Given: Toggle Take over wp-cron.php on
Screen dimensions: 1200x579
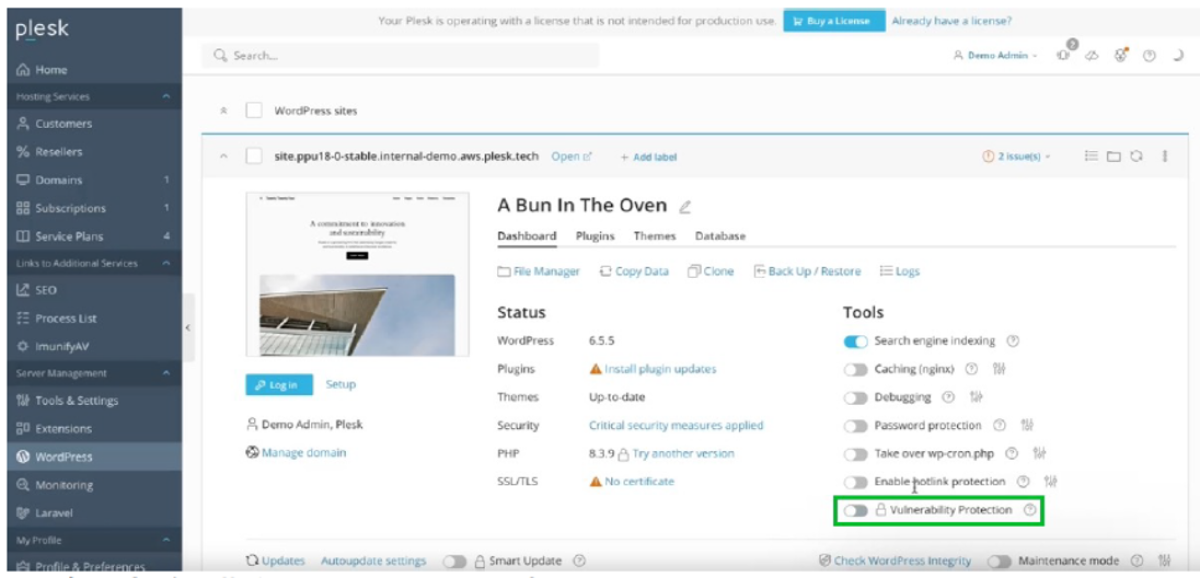Looking at the screenshot, I should [x=856, y=453].
